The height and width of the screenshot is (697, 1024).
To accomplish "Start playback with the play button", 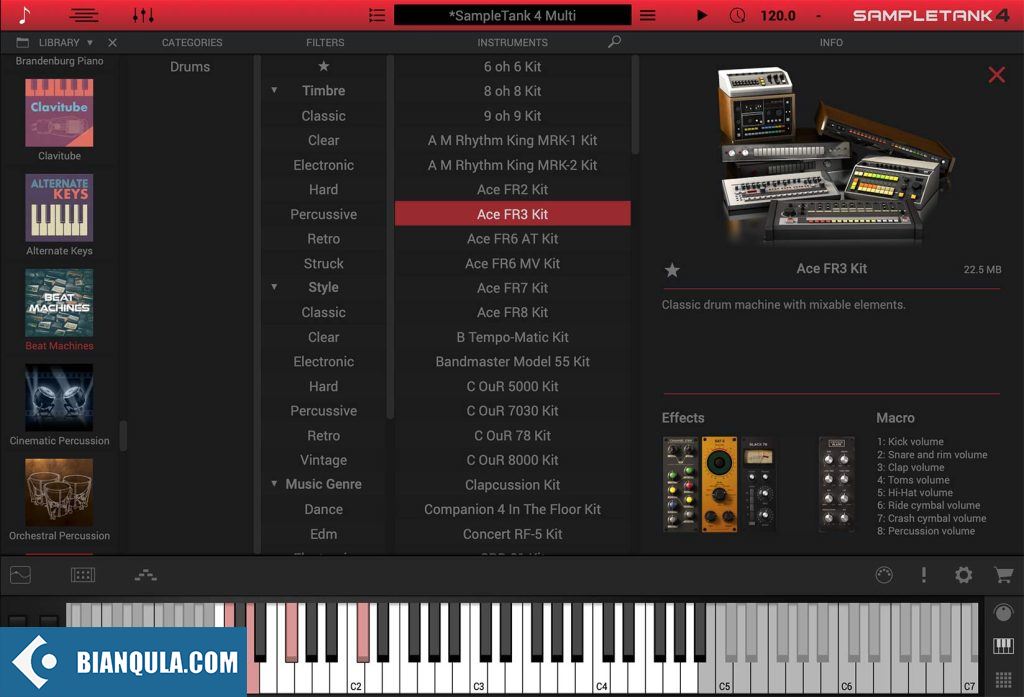I will [x=702, y=15].
